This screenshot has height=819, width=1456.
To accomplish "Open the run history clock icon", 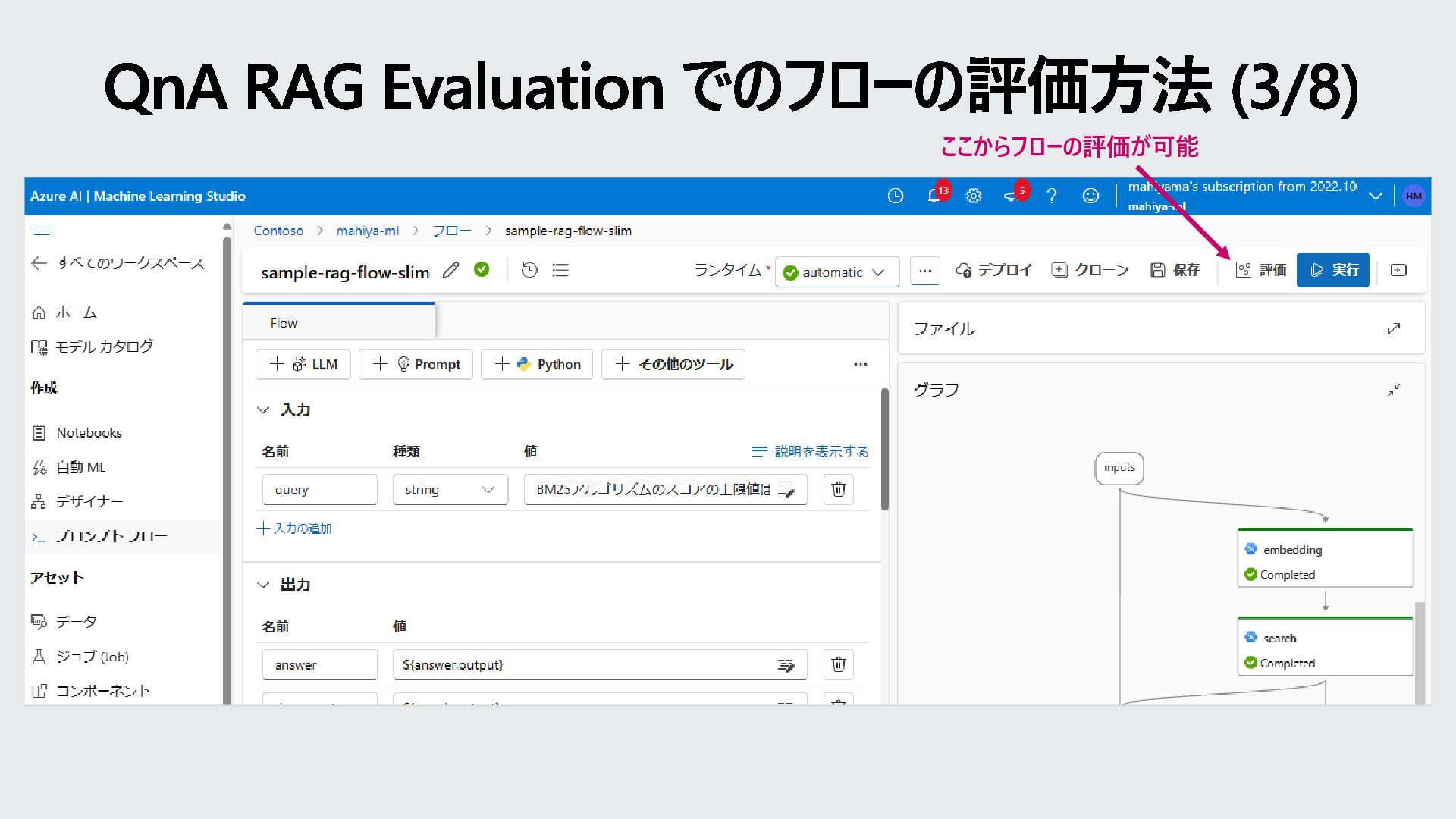I will coord(529,270).
